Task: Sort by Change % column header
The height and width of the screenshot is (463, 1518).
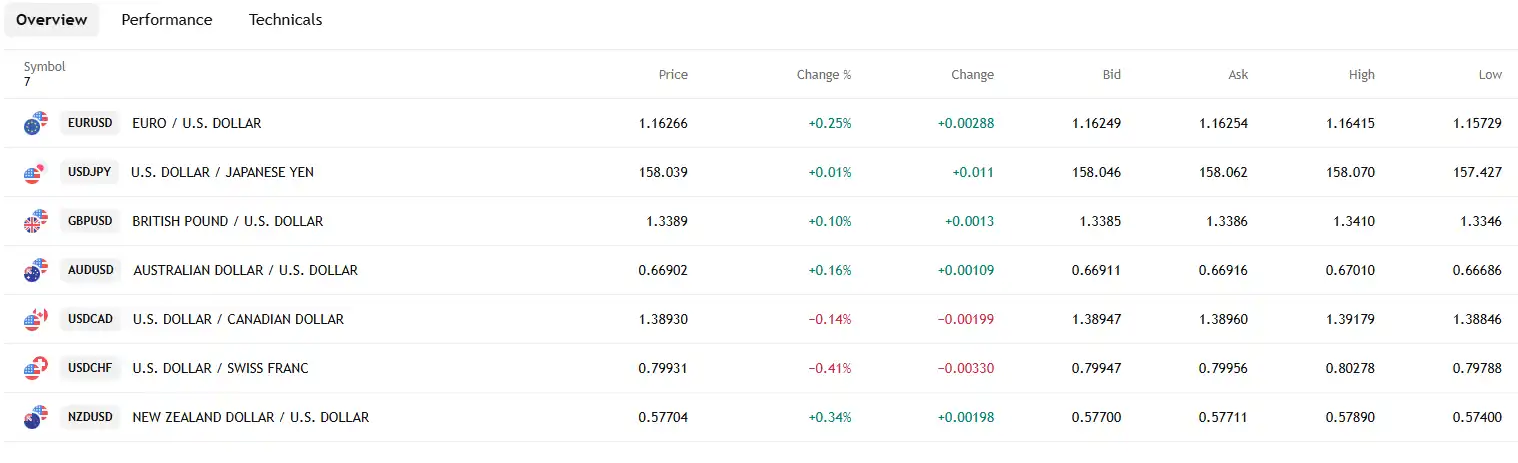Action: point(823,75)
